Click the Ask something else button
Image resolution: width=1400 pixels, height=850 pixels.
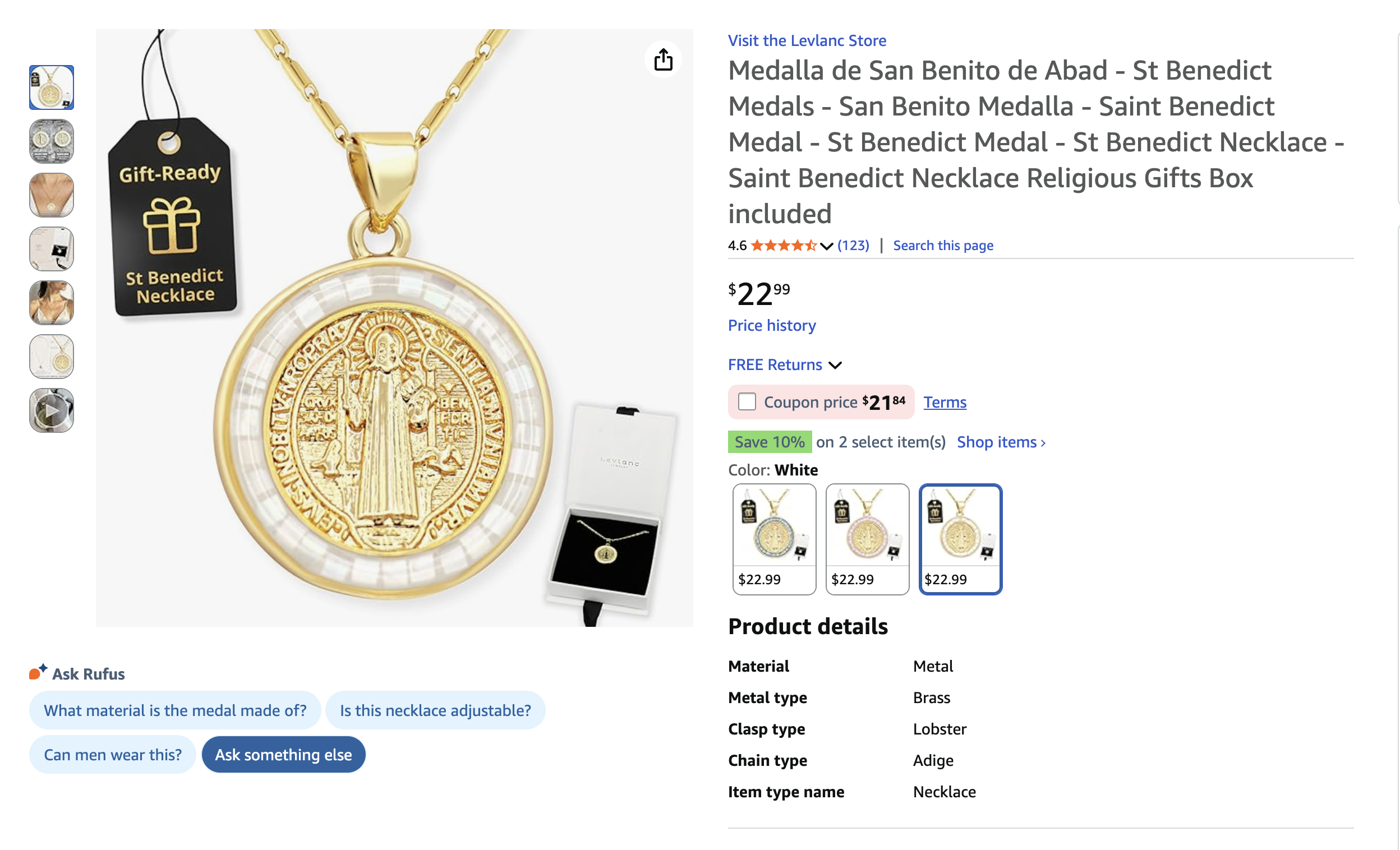coord(283,755)
